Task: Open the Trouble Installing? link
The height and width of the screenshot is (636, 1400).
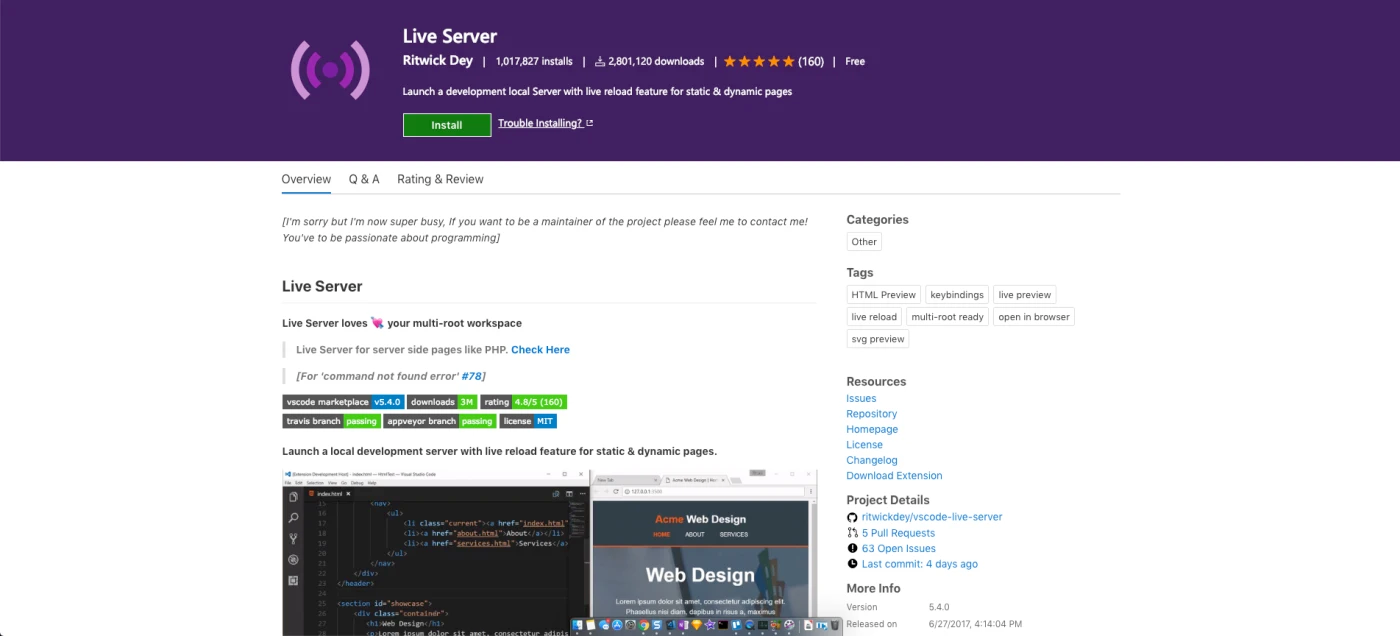Action: pos(546,123)
